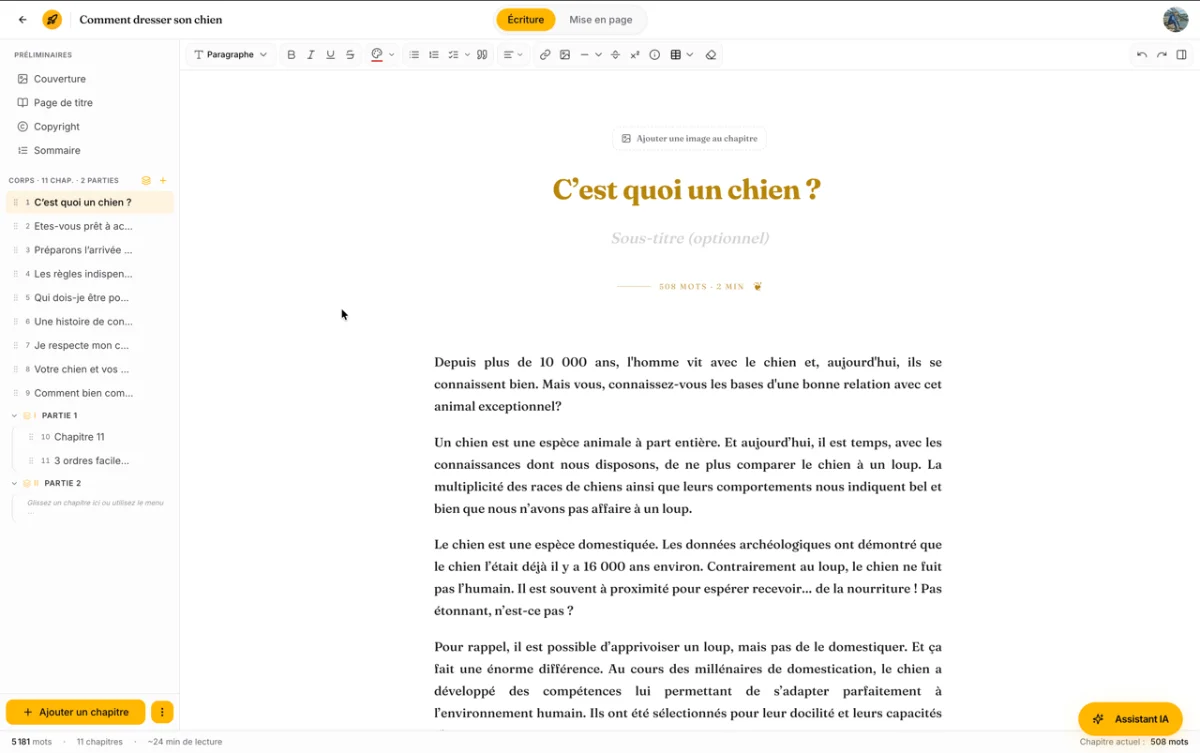Click the stacked layers parts icon
The width and height of the screenshot is (1200, 753).
point(146,181)
